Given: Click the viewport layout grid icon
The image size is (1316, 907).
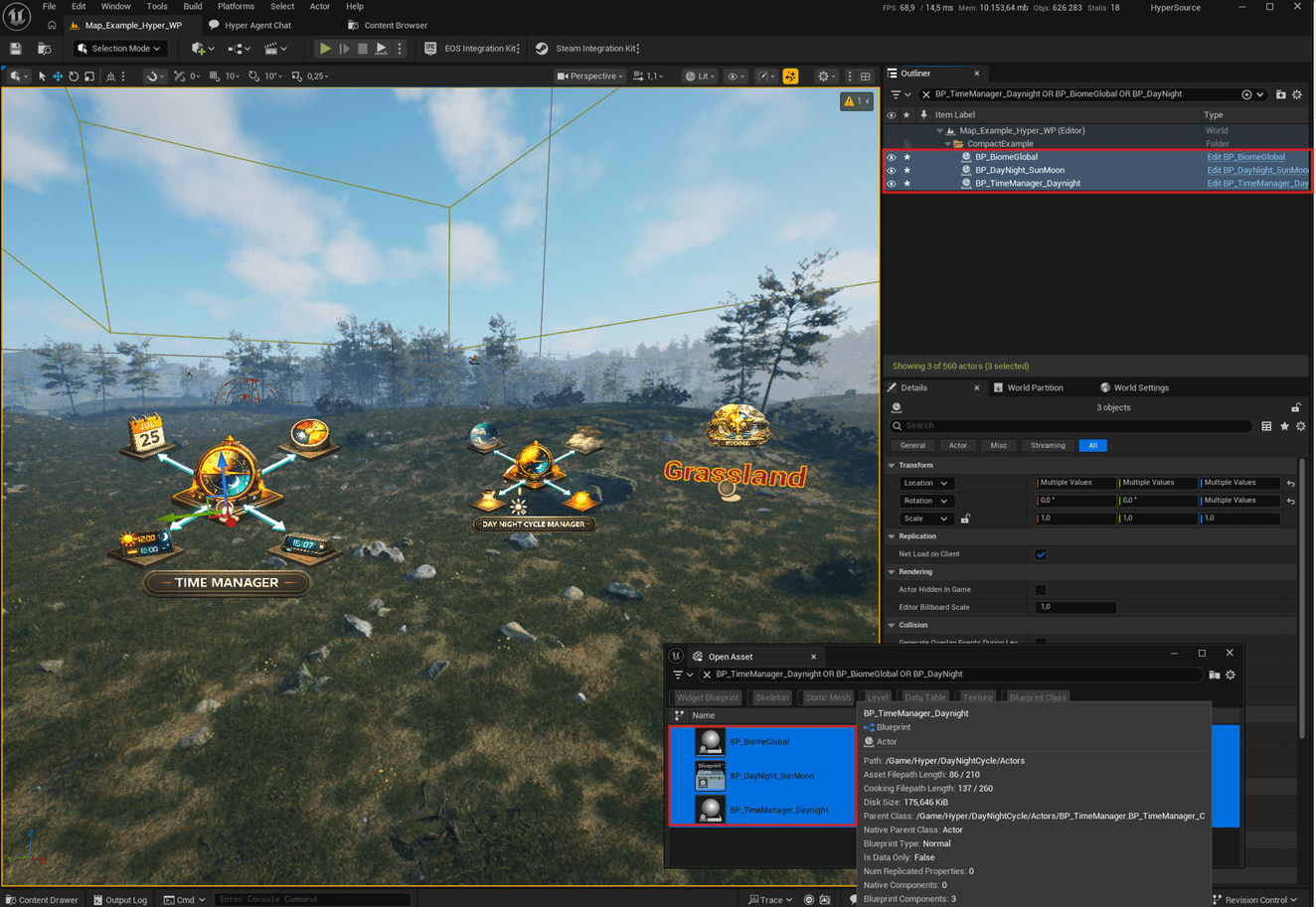Looking at the screenshot, I should (x=866, y=76).
